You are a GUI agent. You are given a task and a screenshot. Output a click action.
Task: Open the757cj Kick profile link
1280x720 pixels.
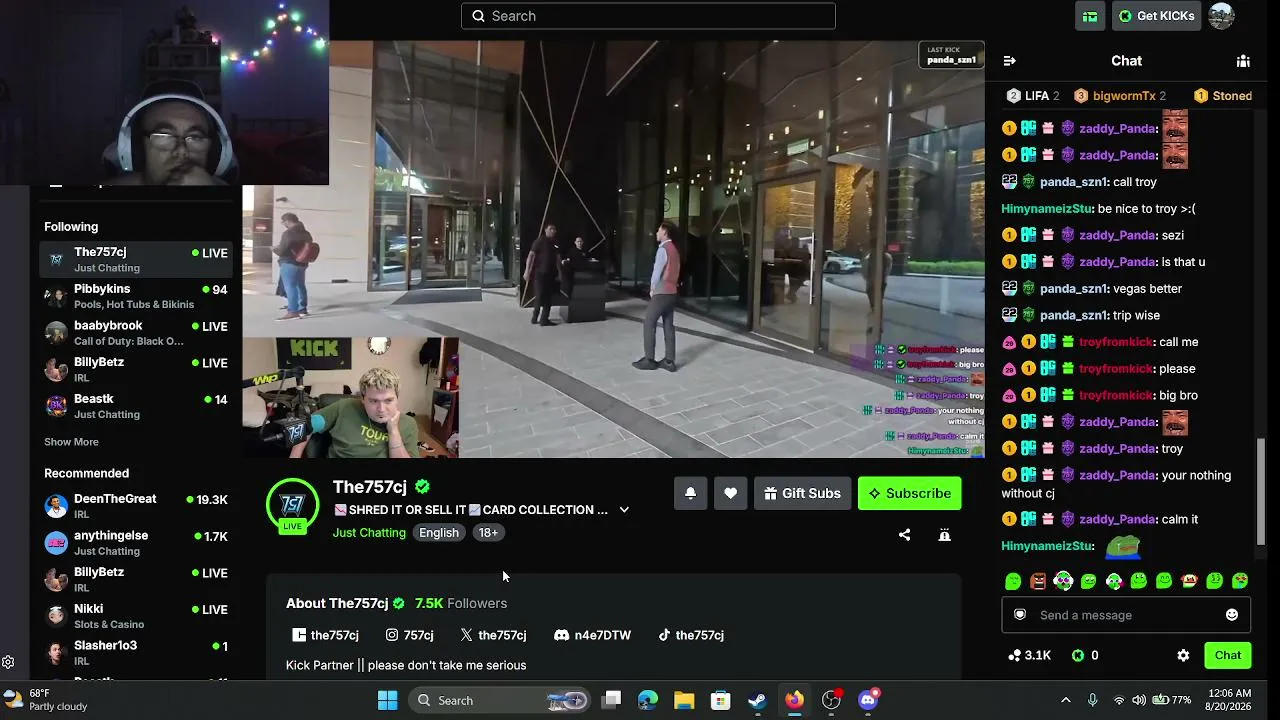pos(325,635)
